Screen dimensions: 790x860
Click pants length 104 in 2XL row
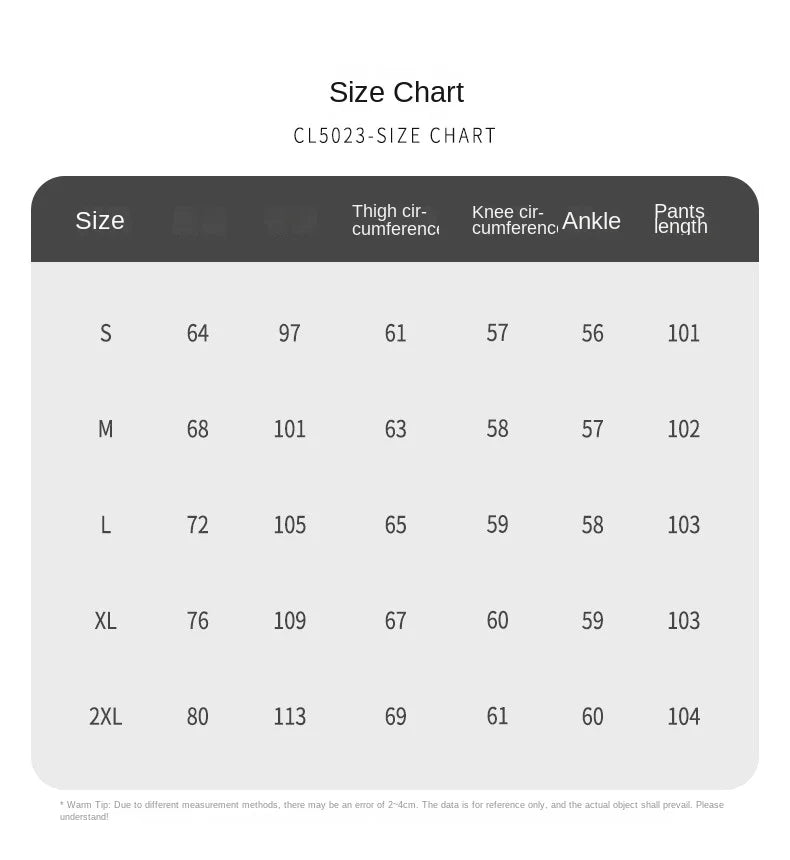[x=684, y=716]
